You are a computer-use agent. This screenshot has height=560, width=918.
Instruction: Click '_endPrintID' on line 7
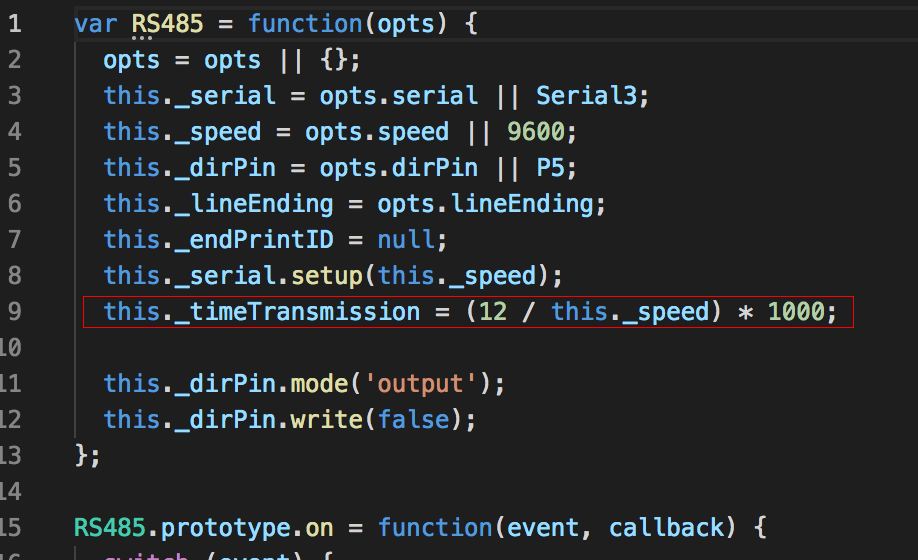click(254, 240)
